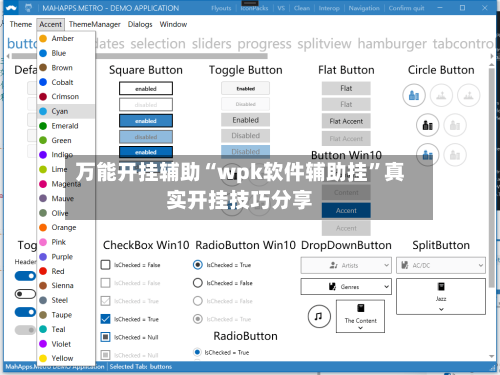Go to the progress tab

click(264, 44)
